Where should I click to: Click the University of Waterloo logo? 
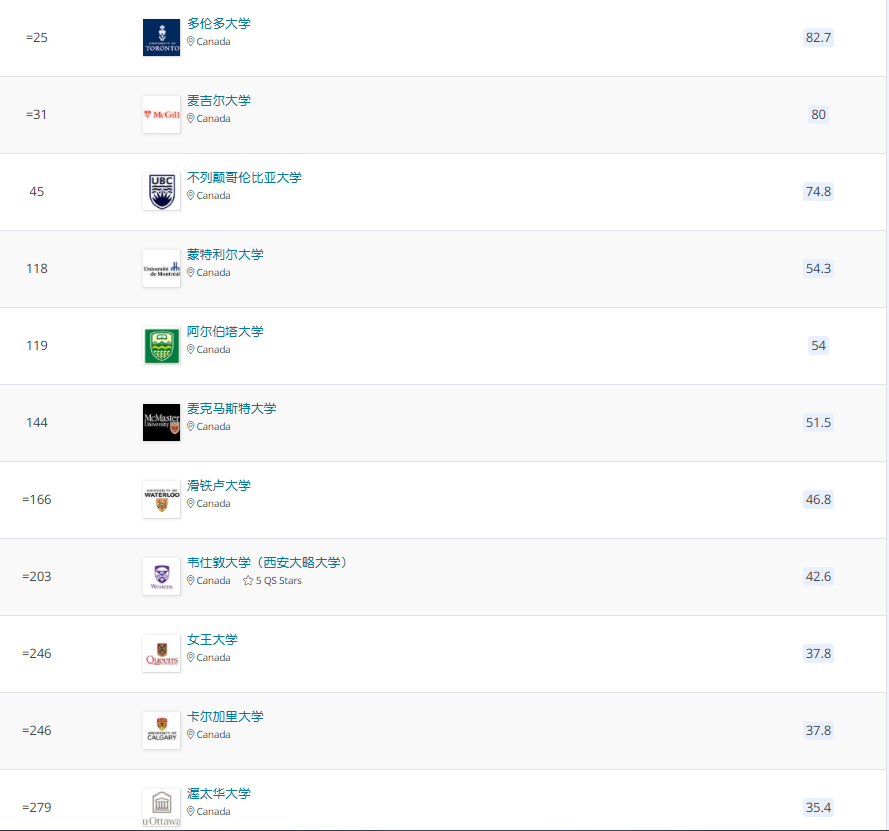point(162,499)
